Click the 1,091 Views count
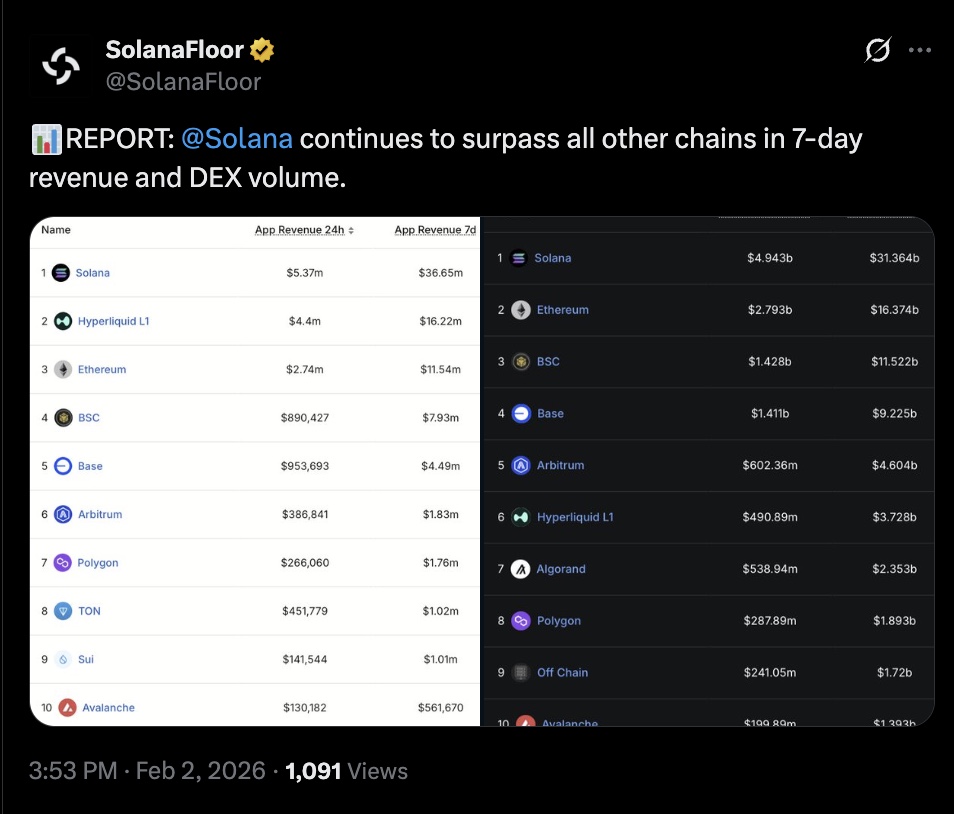 point(346,771)
